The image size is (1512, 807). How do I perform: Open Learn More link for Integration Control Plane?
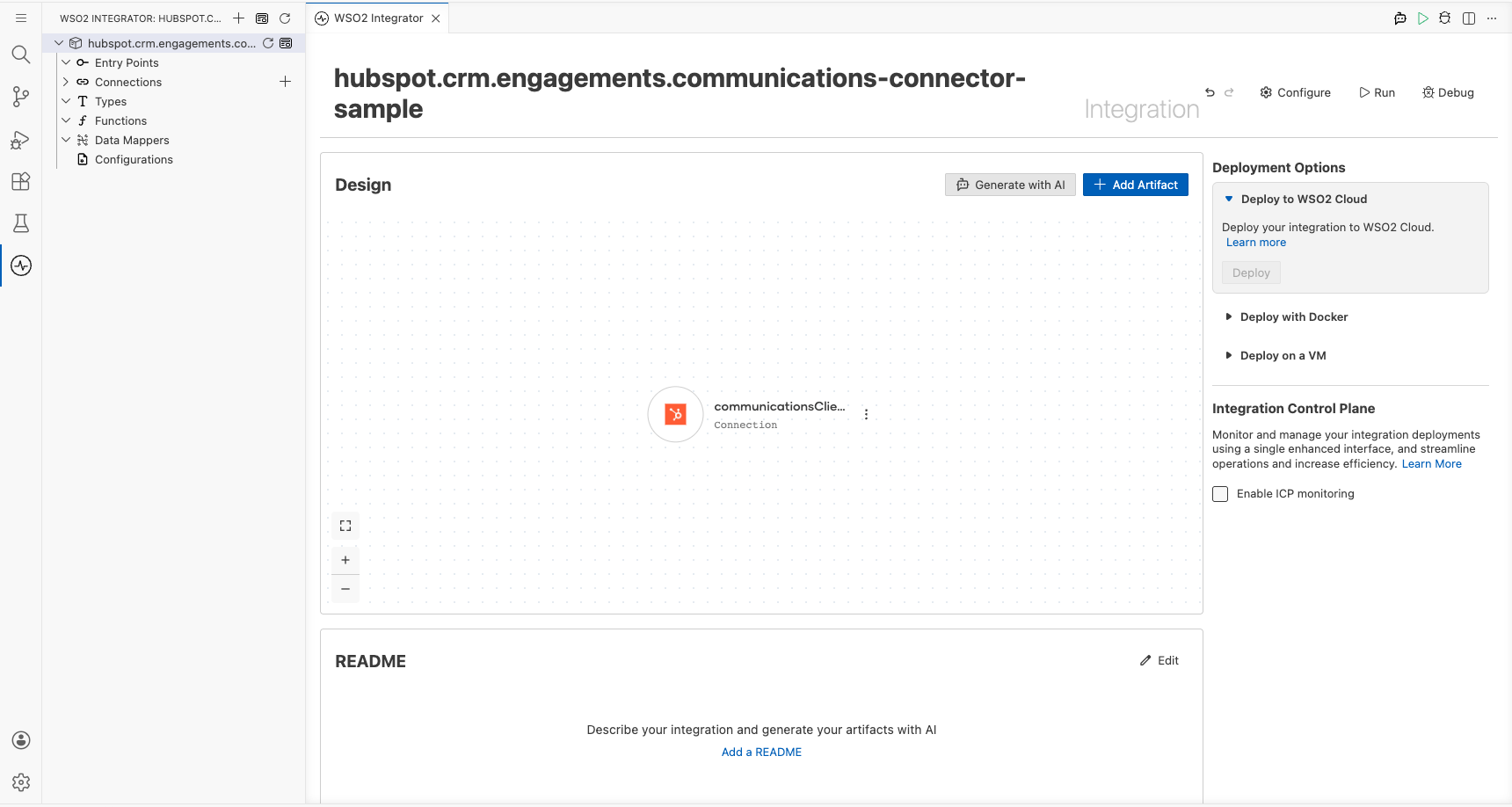point(1431,464)
